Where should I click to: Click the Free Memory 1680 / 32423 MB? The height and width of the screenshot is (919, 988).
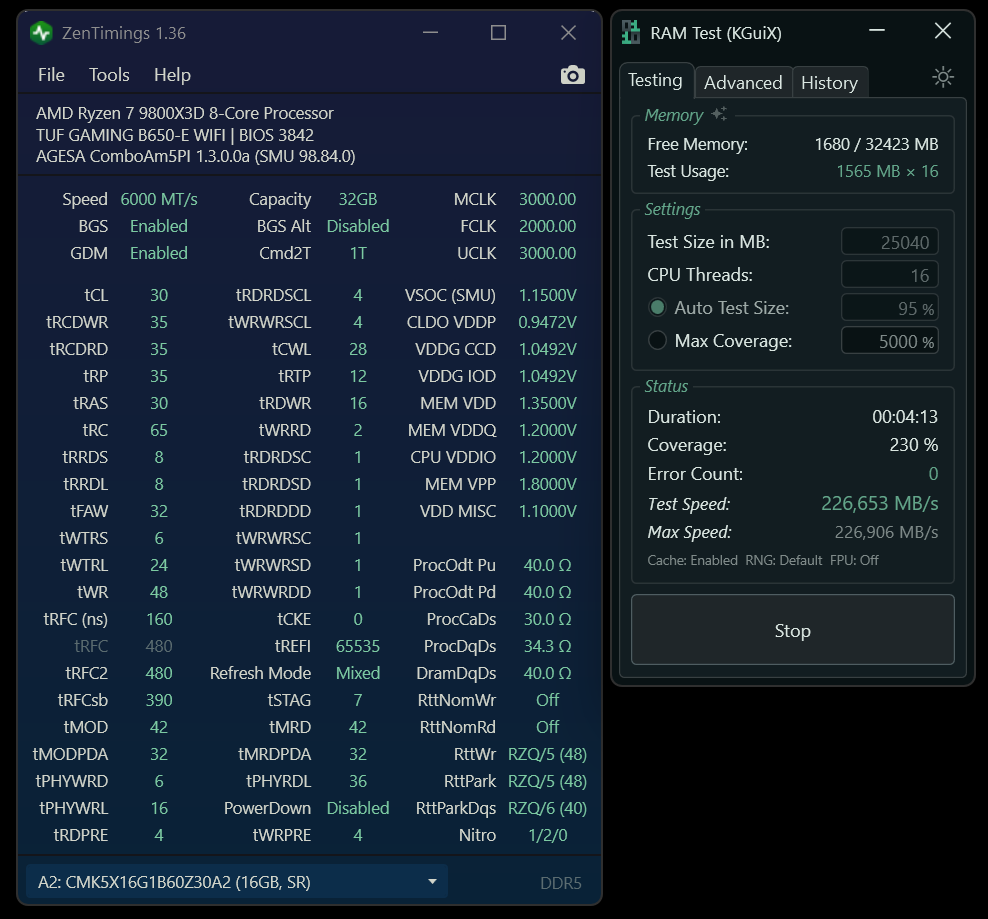click(x=876, y=144)
